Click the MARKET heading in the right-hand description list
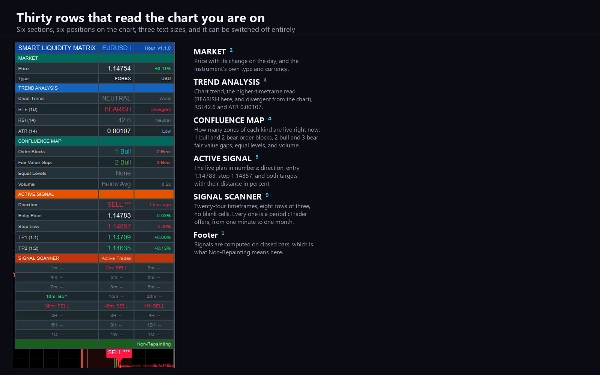 [x=210, y=52]
